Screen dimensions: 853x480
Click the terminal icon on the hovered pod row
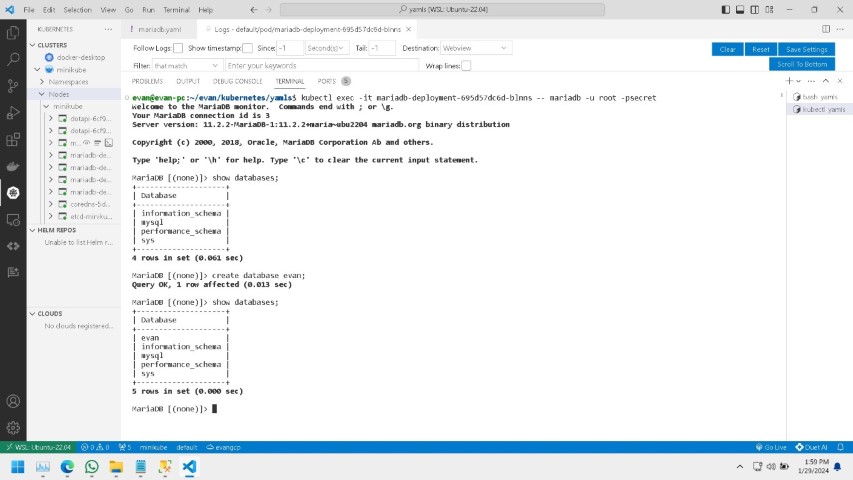coord(109,143)
